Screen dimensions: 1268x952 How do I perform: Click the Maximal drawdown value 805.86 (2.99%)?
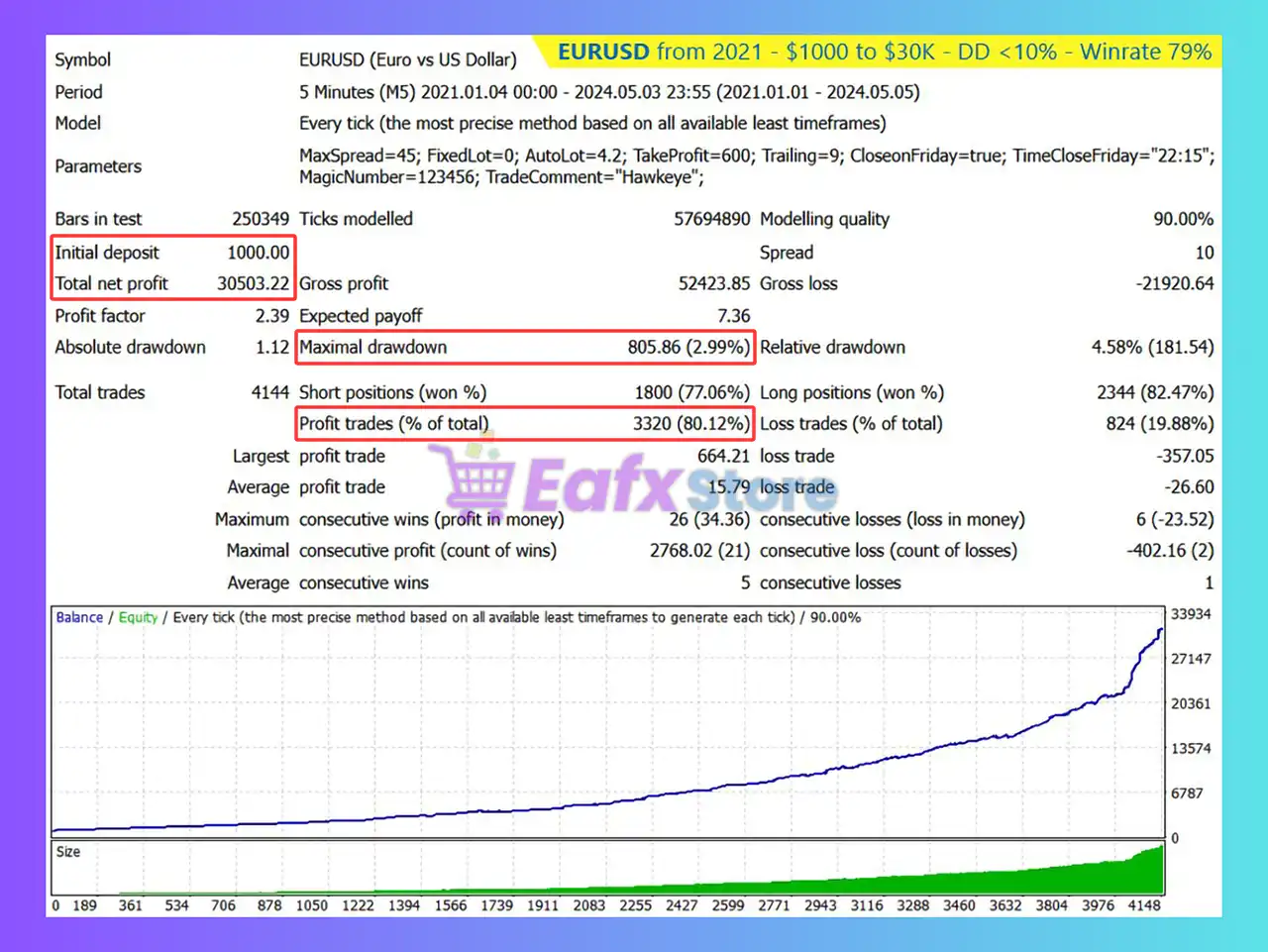tap(687, 347)
